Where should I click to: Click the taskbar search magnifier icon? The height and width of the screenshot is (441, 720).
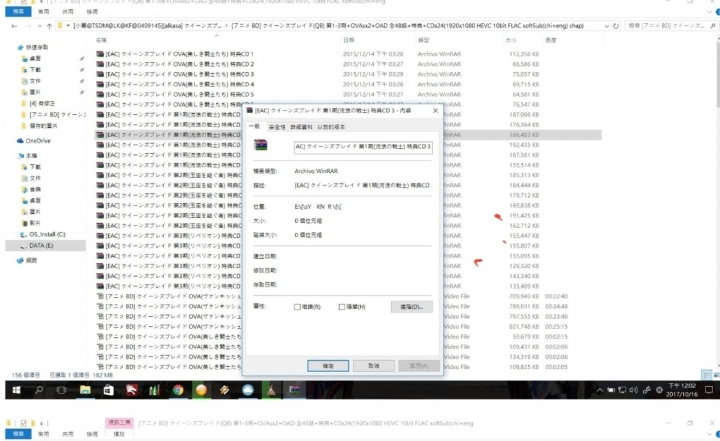click(x=39, y=390)
